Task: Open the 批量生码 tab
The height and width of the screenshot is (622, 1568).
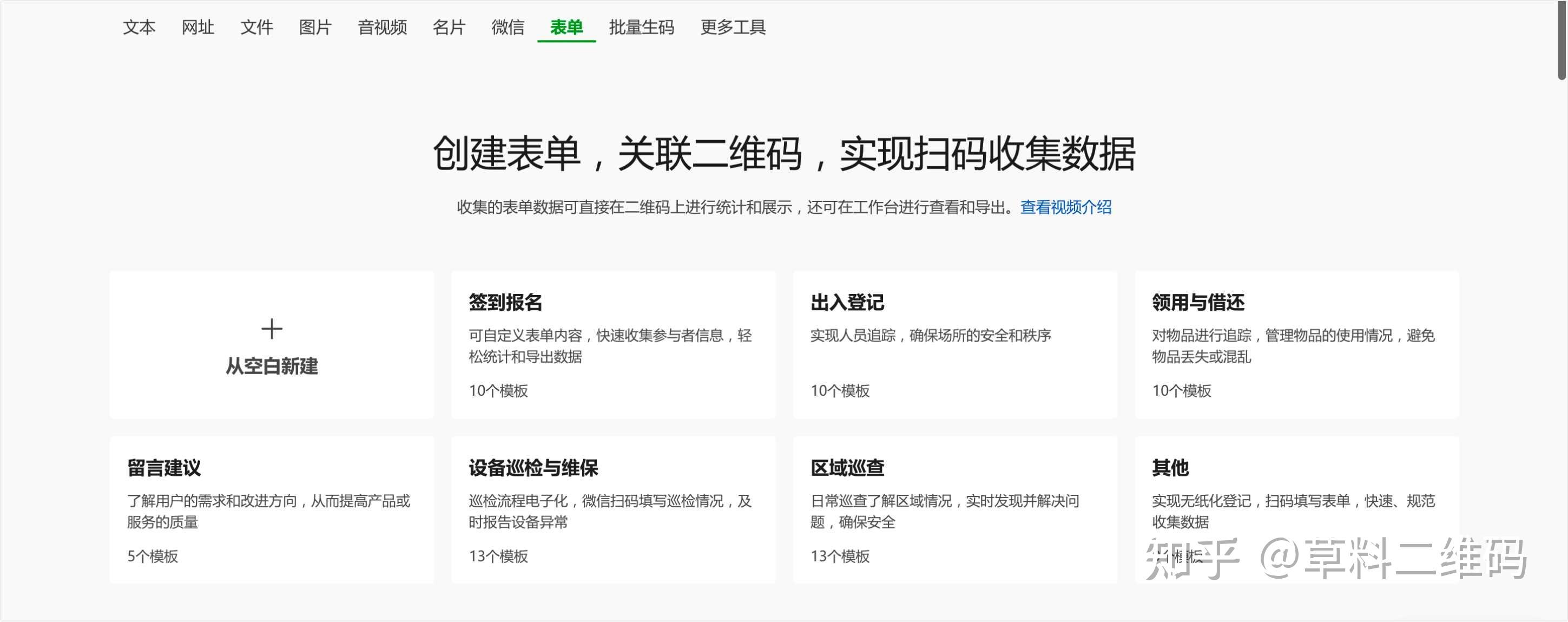Action: [642, 27]
